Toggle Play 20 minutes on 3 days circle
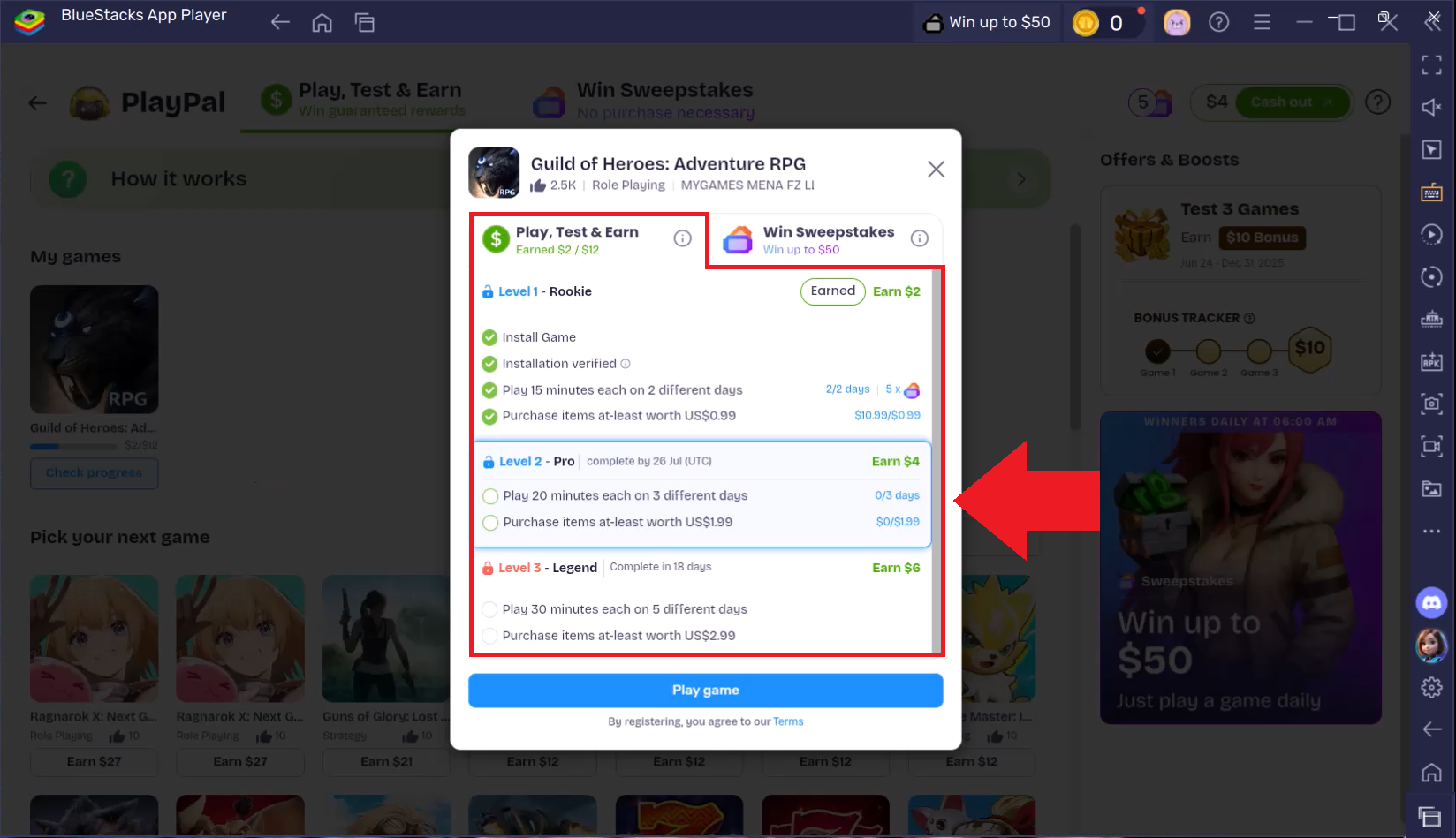 (x=490, y=496)
